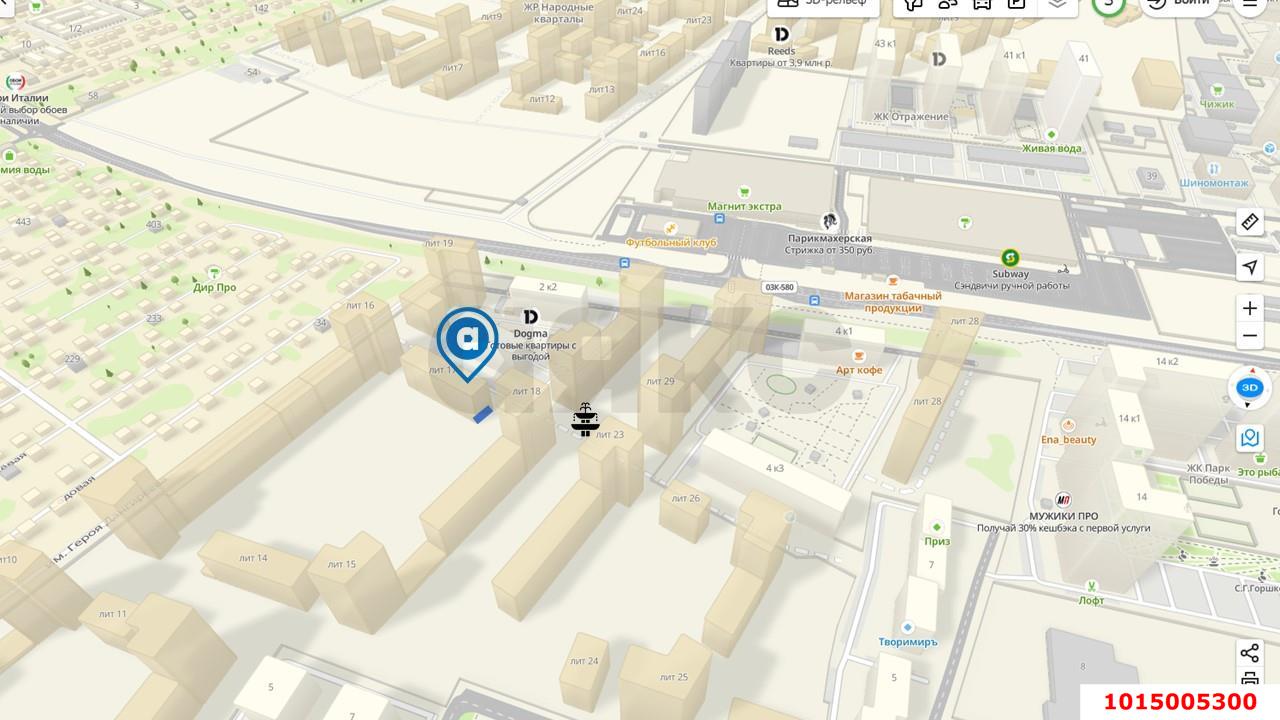Toggle the 3D view compass control
The width and height of the screenshot is (1280, 720).
tap(1249, 388)
